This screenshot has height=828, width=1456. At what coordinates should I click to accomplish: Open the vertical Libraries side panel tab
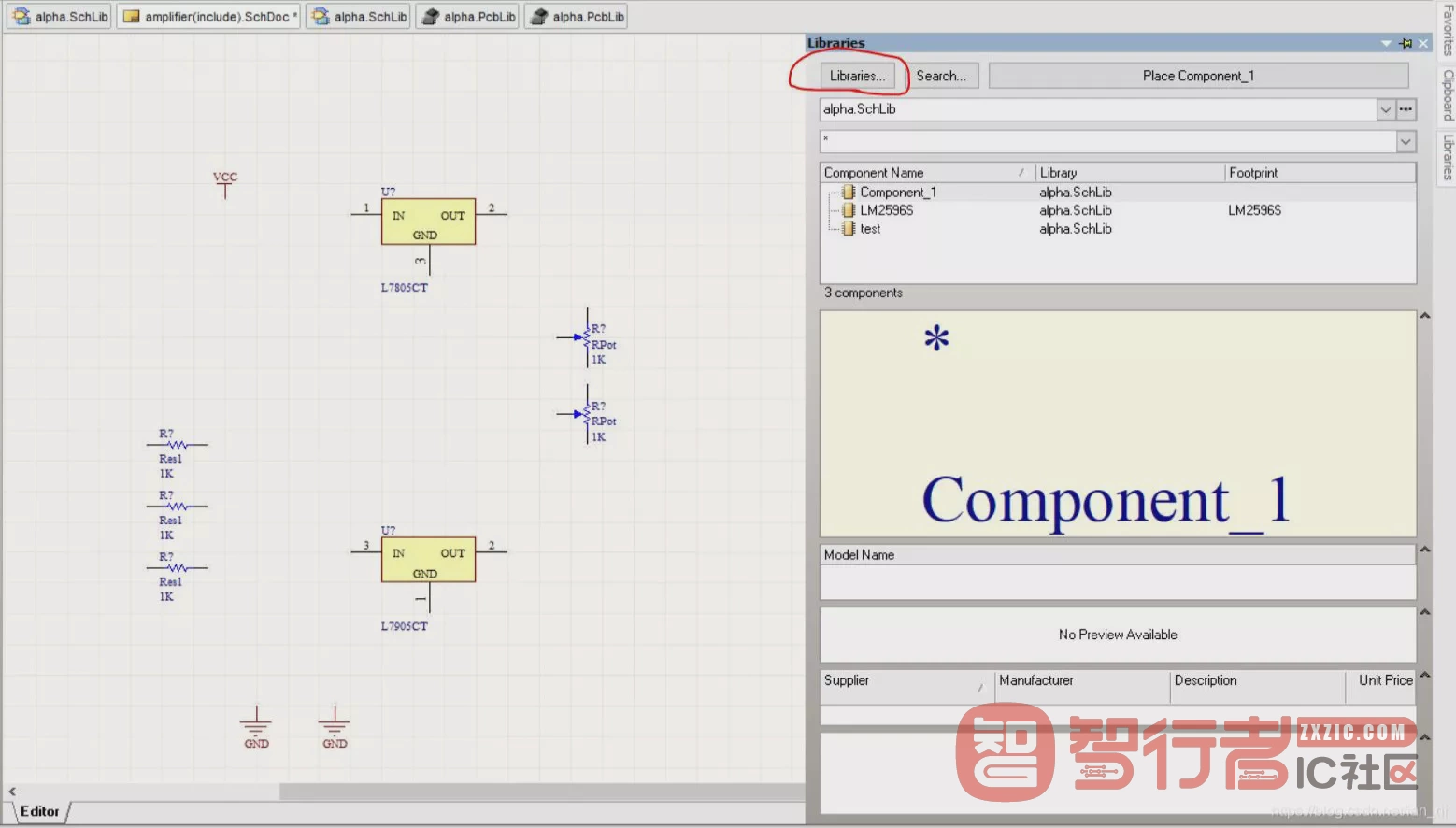pyautogui.click(x=1448, y=157)
